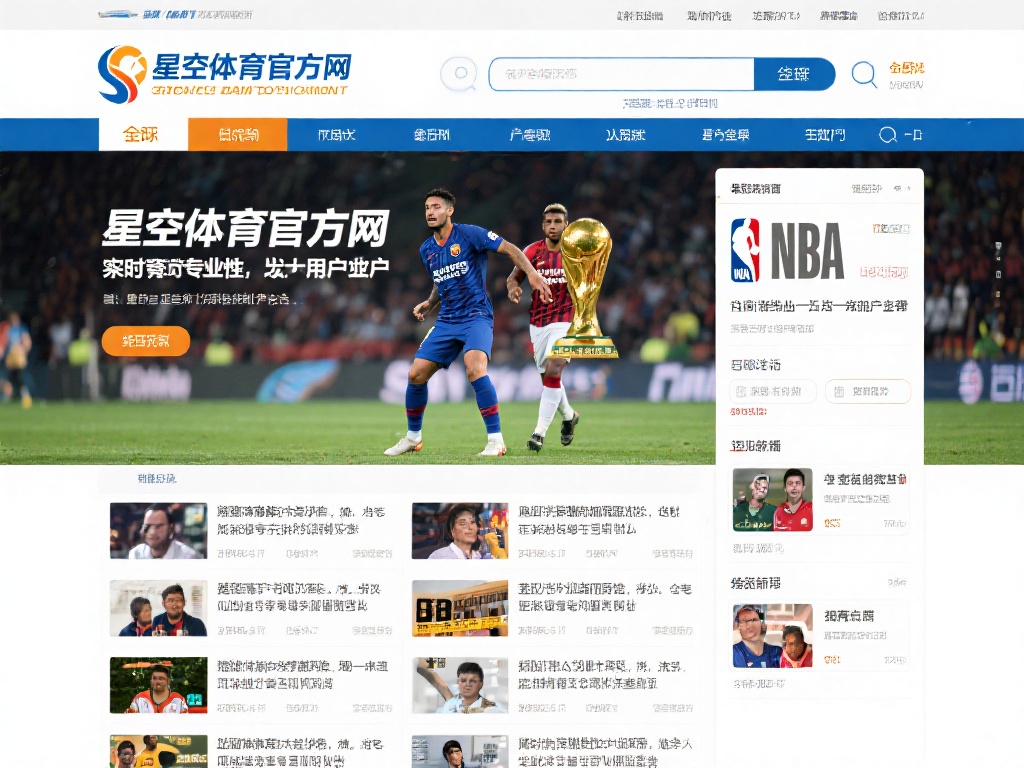Viewport: 1024px width, 768px height.
Task: Select the orange highlighted navigation tab
Action: pyautogui.click(x=238, y=135)
